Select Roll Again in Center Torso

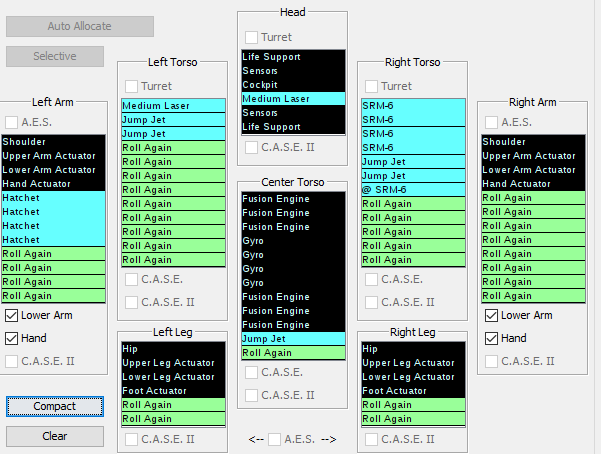click(293, 353)
